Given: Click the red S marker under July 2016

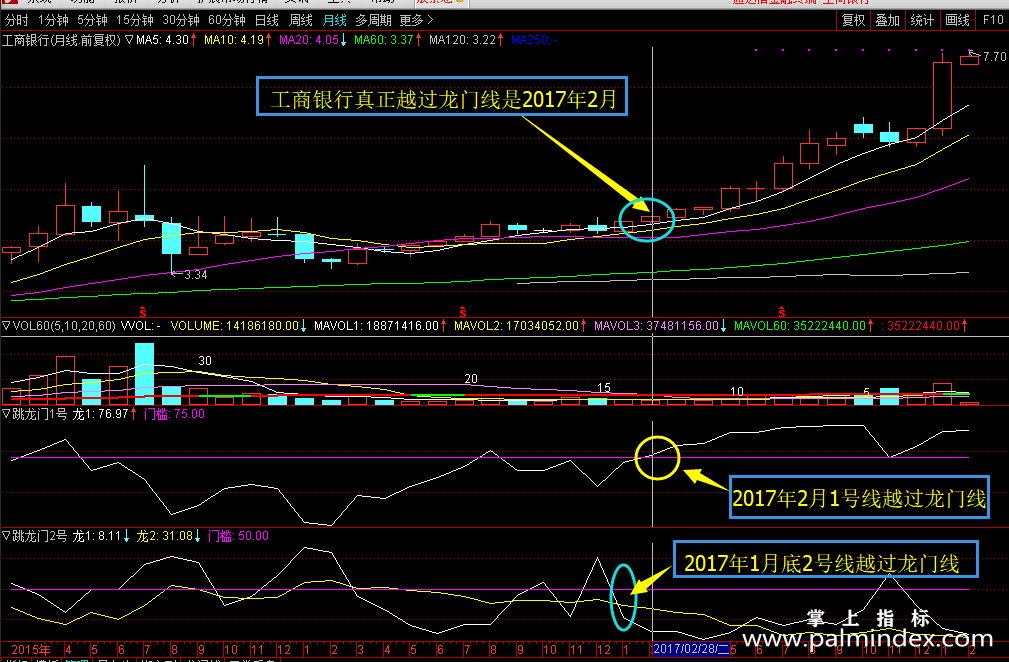Looking at the screenshot, I should (x=463, y=312).
